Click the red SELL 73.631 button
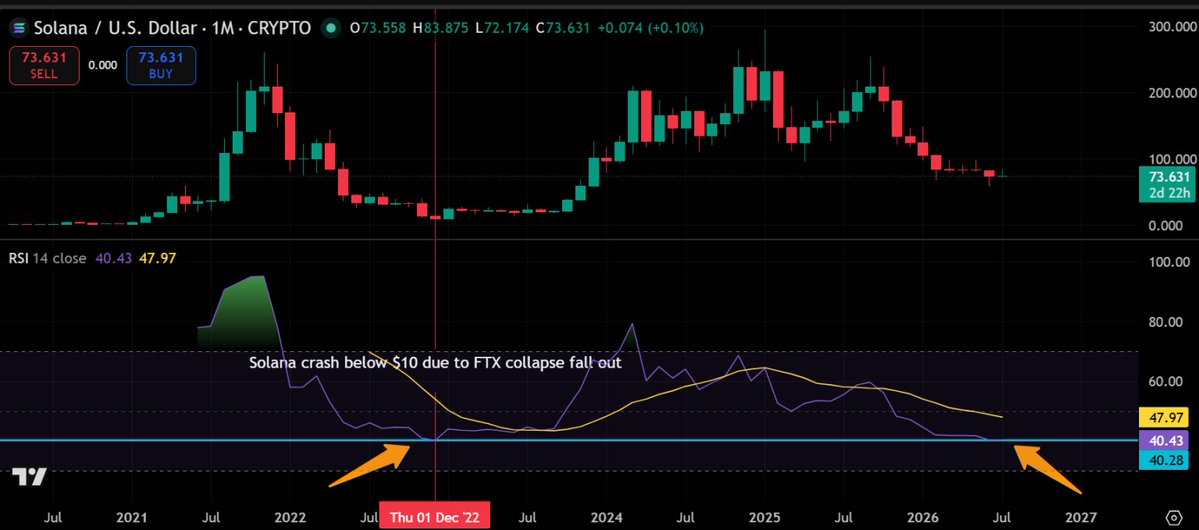The image size is (1199, 530). tap(44, 65)
